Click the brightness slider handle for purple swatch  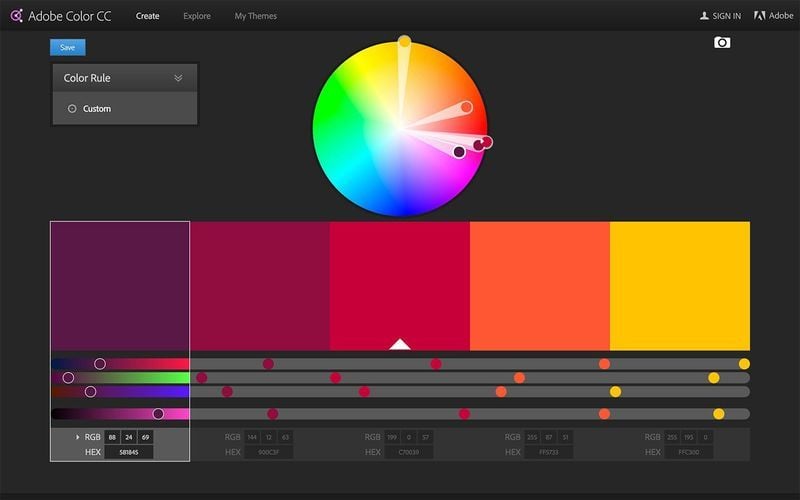click(158, 414)
